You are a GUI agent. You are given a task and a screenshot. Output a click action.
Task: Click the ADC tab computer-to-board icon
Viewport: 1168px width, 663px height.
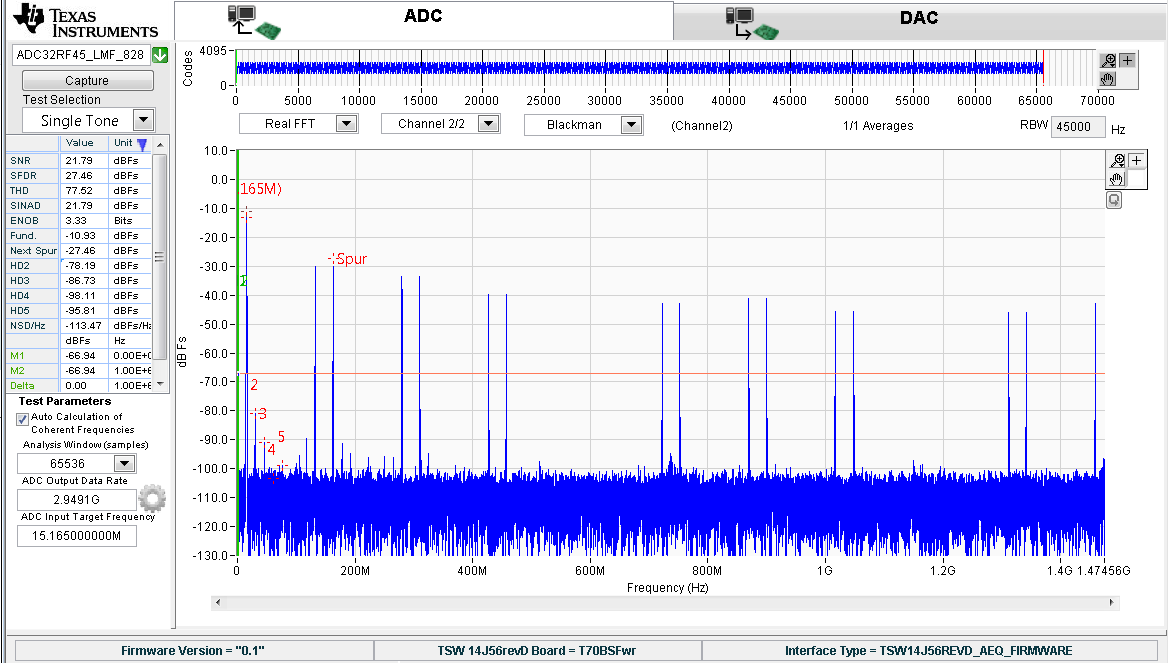coord(253,21)
